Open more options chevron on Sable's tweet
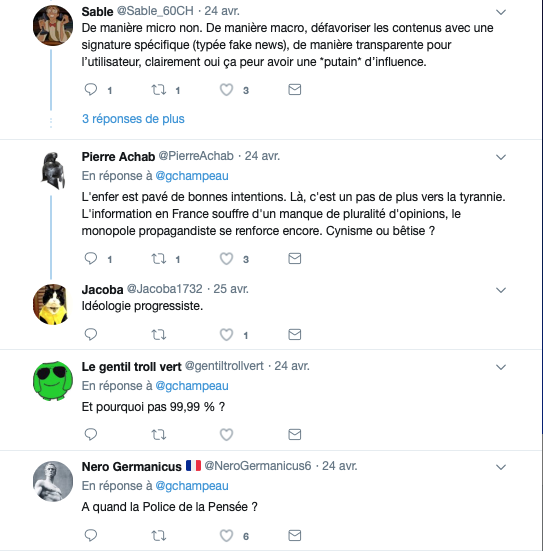Viewport: 543px width, 551px height. point(500,12)
